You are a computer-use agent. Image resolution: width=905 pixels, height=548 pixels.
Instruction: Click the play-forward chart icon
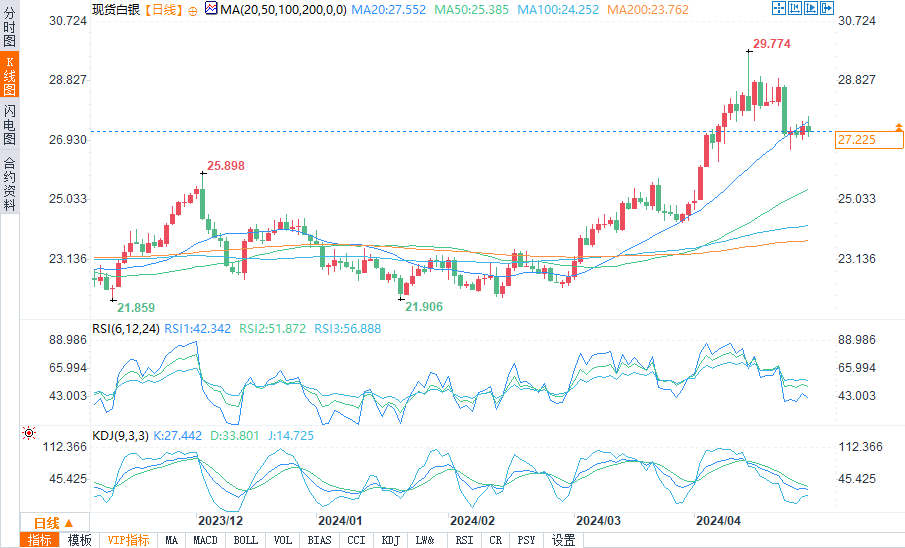[811, 8]
